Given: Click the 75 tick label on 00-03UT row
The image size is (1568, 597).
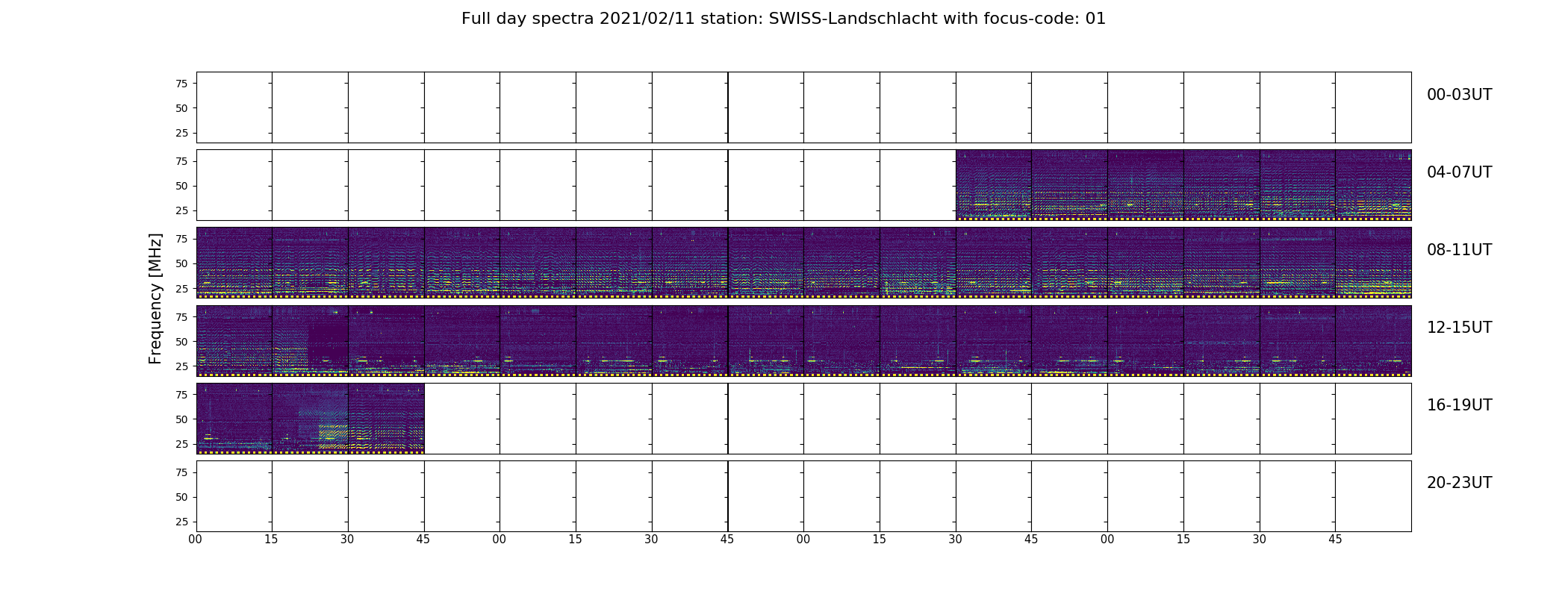Looking at the screenshot, I should coord(181,84).
